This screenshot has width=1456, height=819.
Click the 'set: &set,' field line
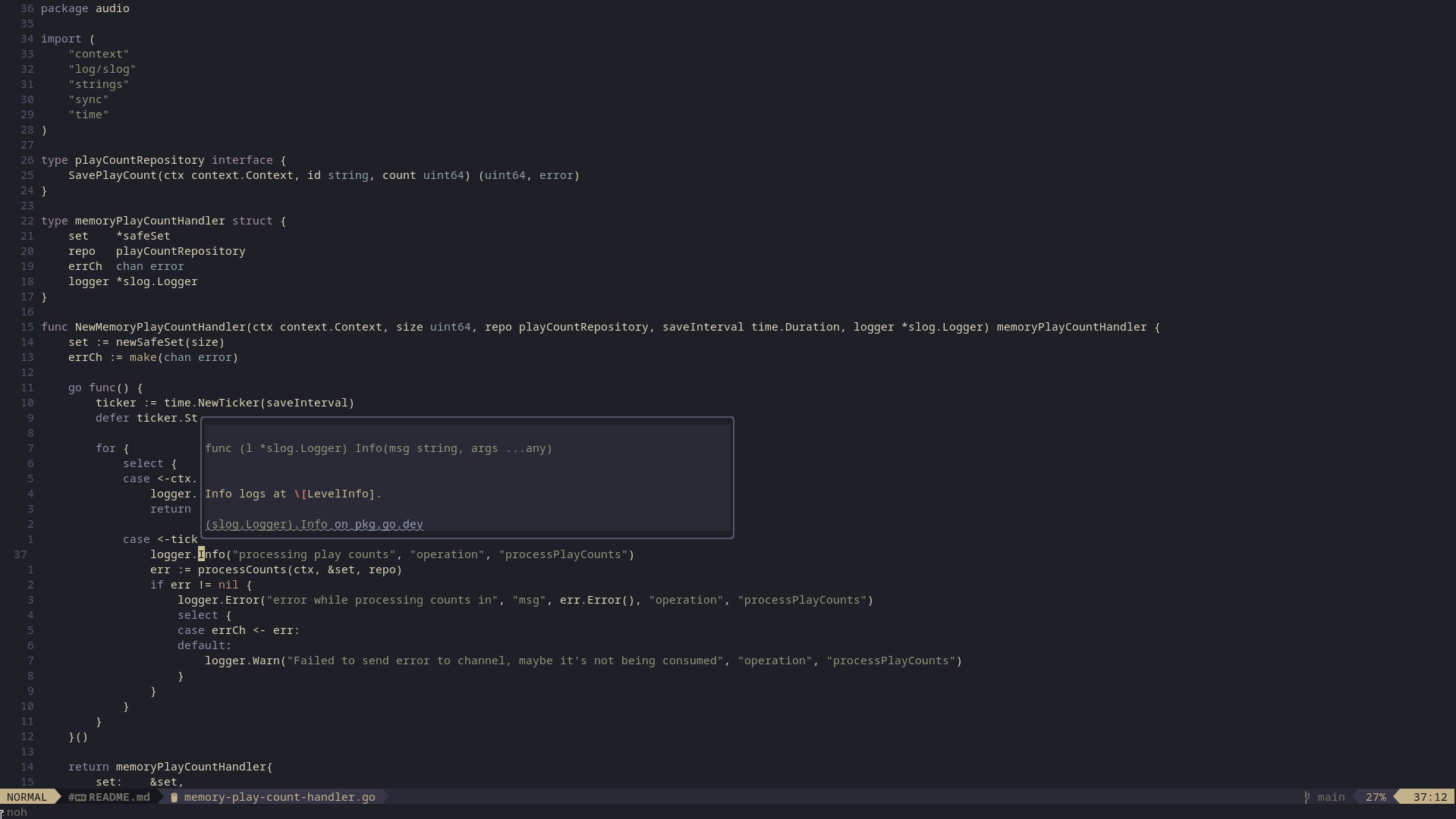click(x=140, y=782)
